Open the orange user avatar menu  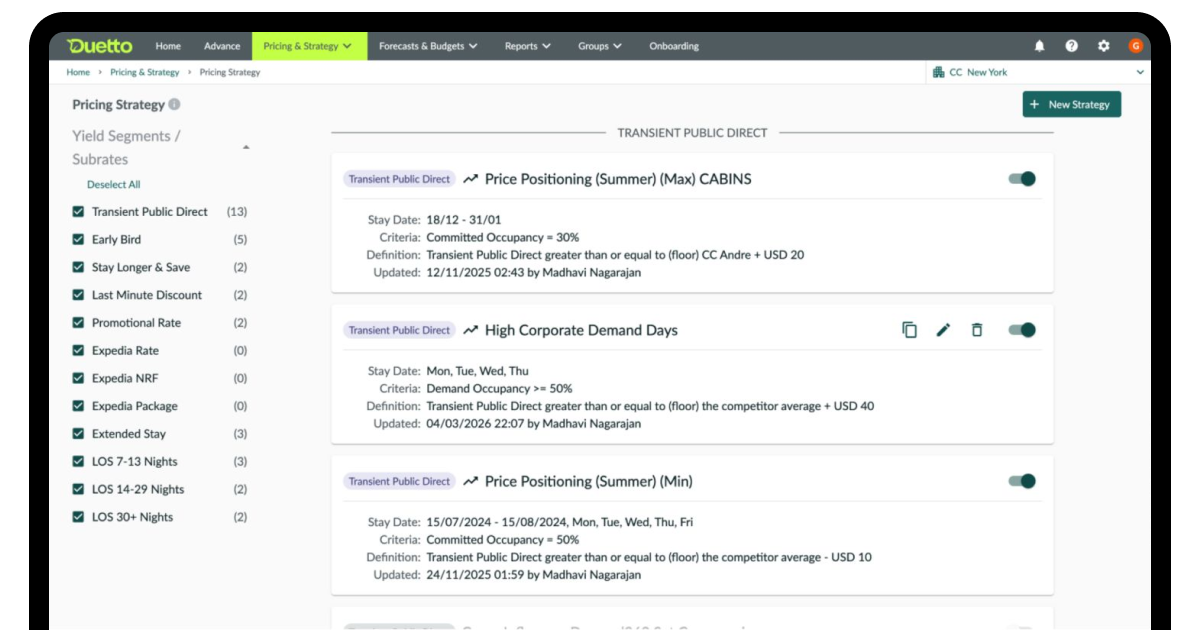click(1136, 46)
